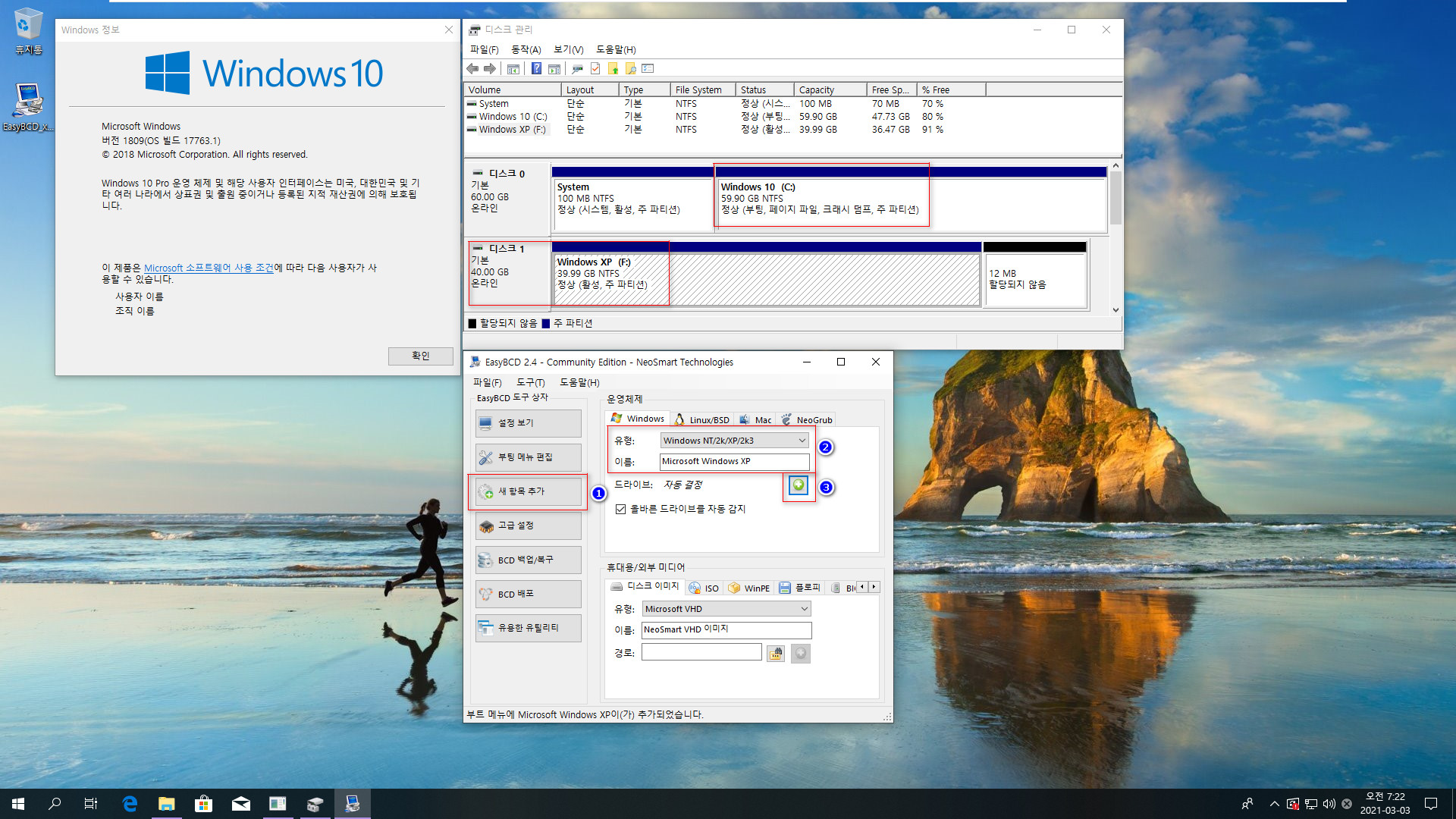This screenshot has height=819, width=1456.
Task: Open the Recycle Bin desktop icon
Action: [28, 30]
